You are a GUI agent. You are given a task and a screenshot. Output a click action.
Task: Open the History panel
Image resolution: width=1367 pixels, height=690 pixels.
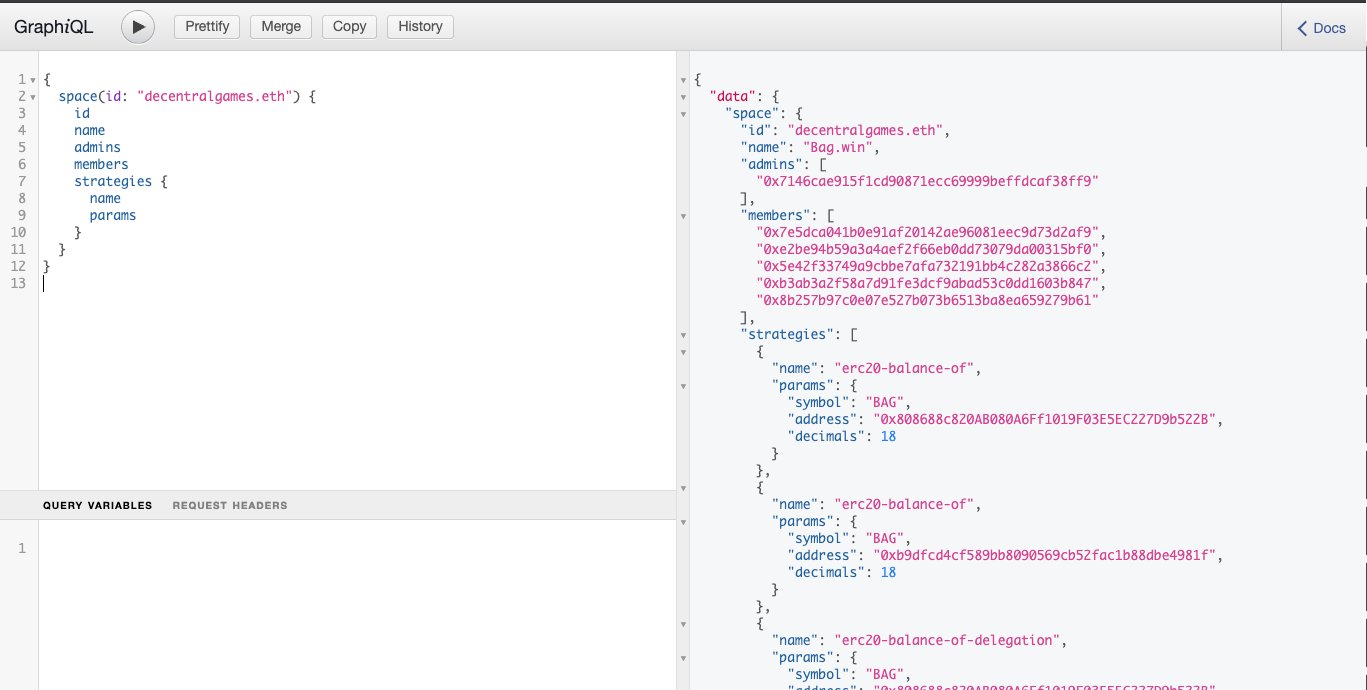click(x=420, y=27)
